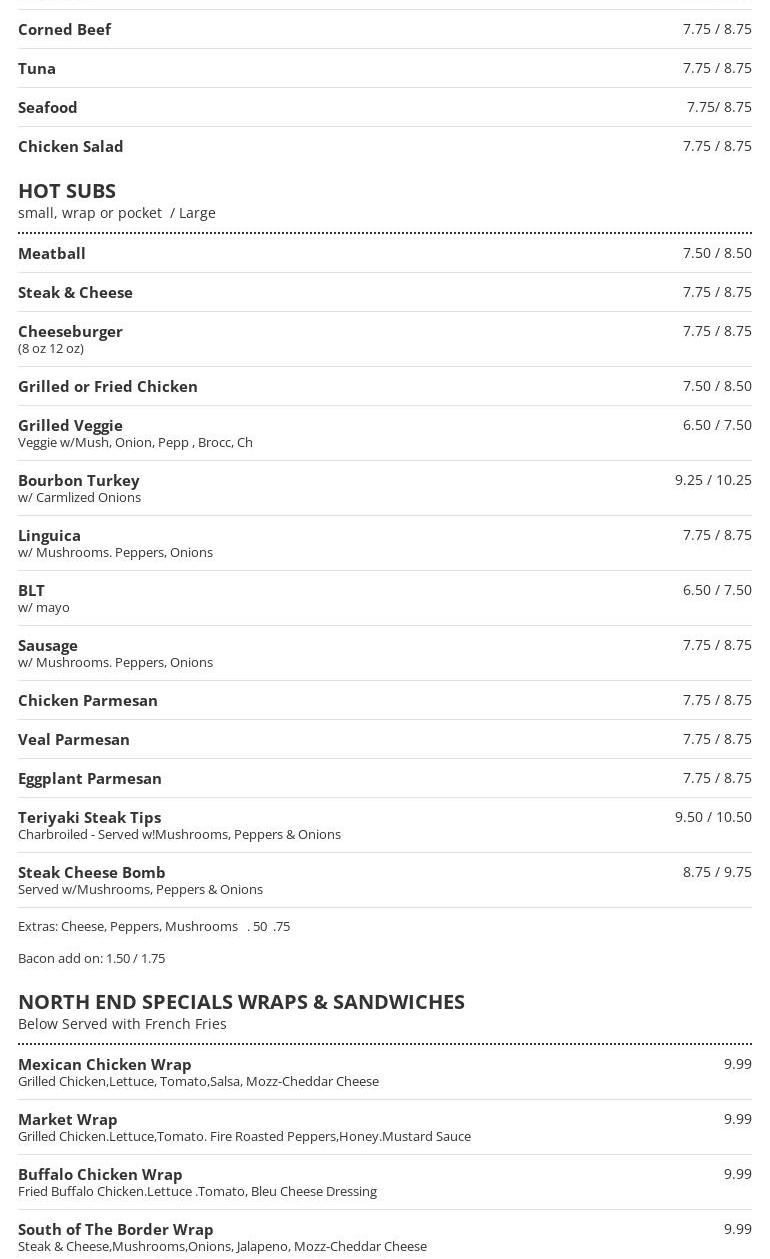Click the Buffalo Chicken Wrap name
This screenshot has width=770, height=1259.
tap(100, 1174)
